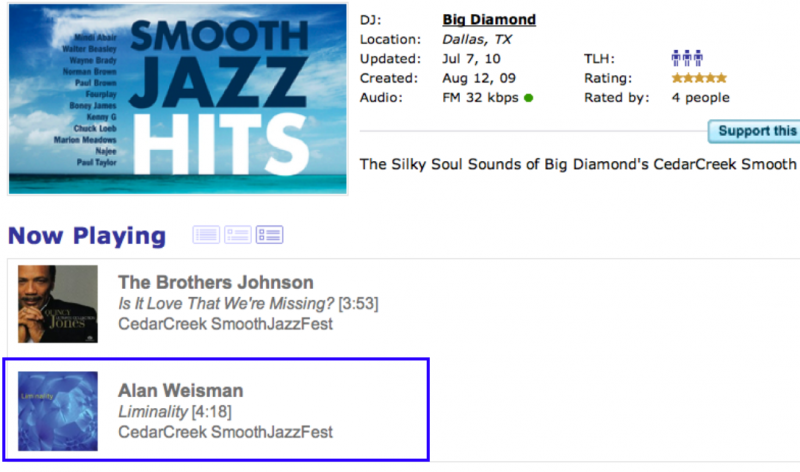Click the Now Playing heading
Screen dimensions: 800x472
pyautogui.click(x=87, y=236)
